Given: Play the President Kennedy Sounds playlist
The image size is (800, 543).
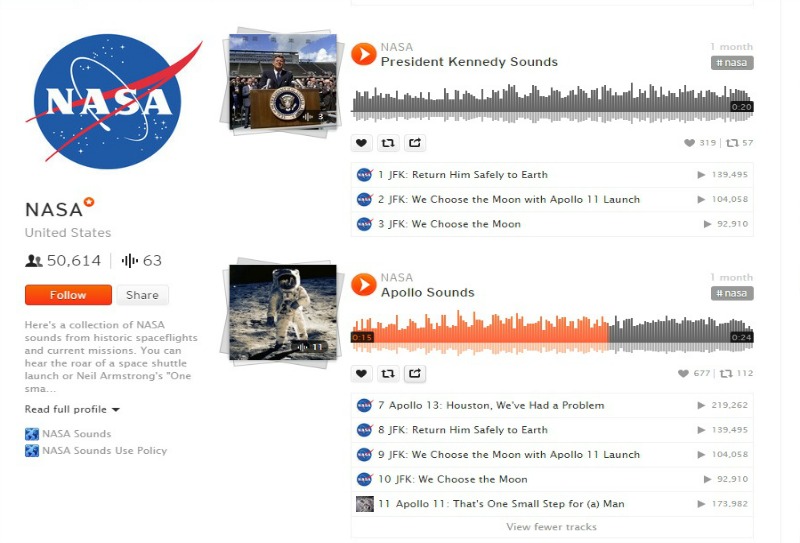Looking at the screenshot, I should [x=364, y=55].
